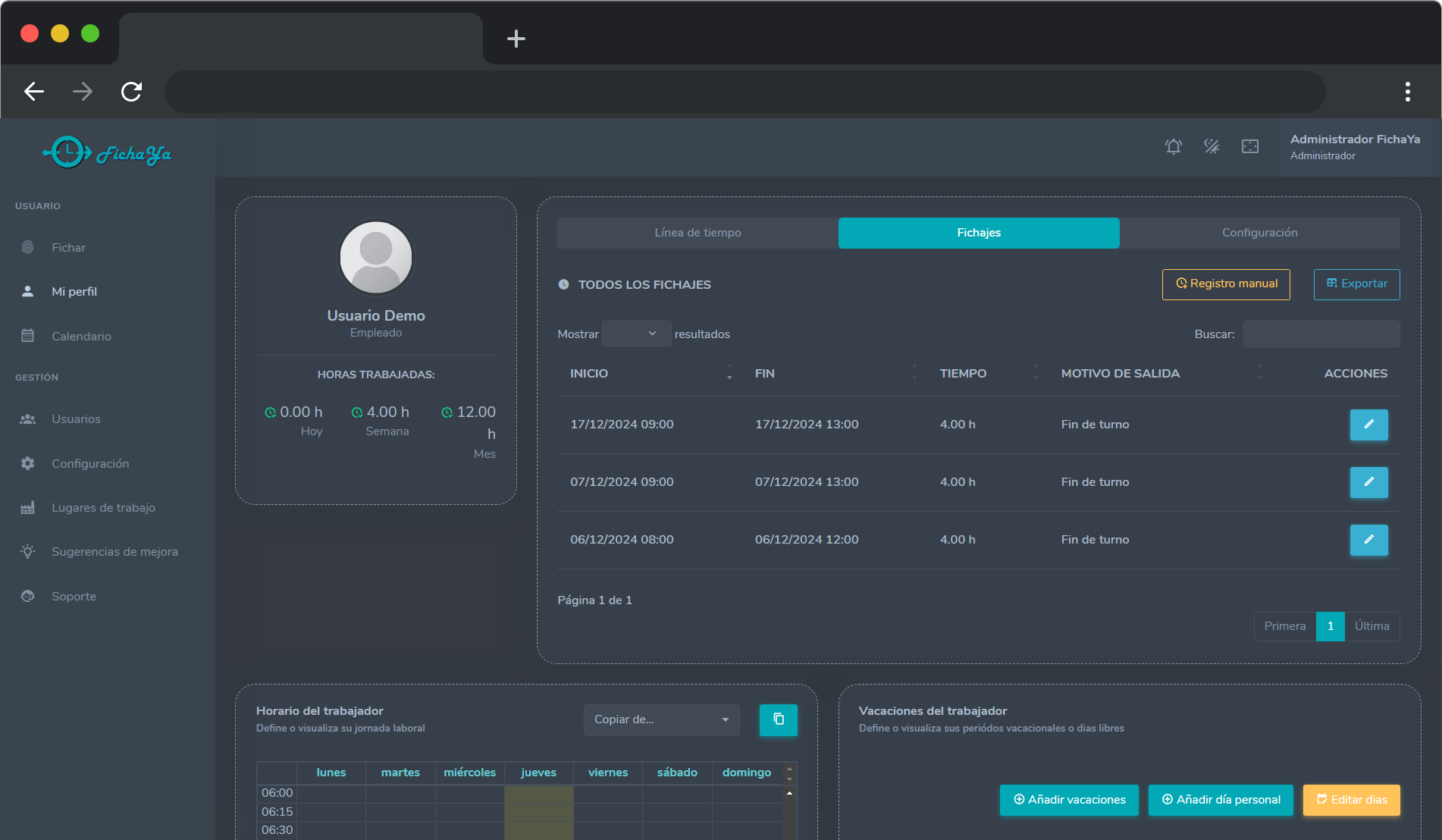Open the Mostrar results count dropdown
Screen dimensions: 1442x840
(635, 334)
